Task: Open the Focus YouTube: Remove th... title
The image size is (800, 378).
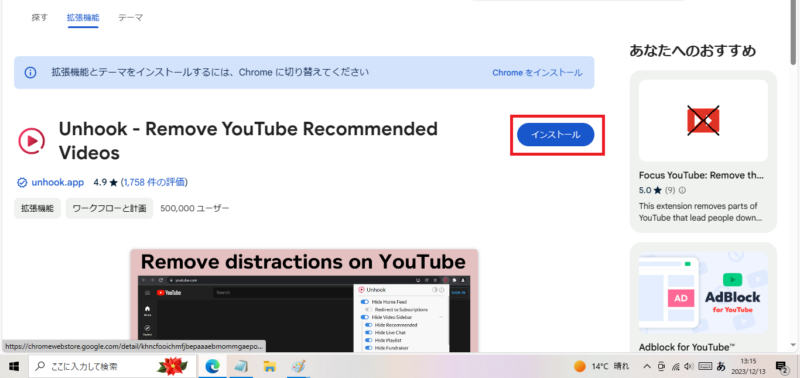Action: [701, 175]
